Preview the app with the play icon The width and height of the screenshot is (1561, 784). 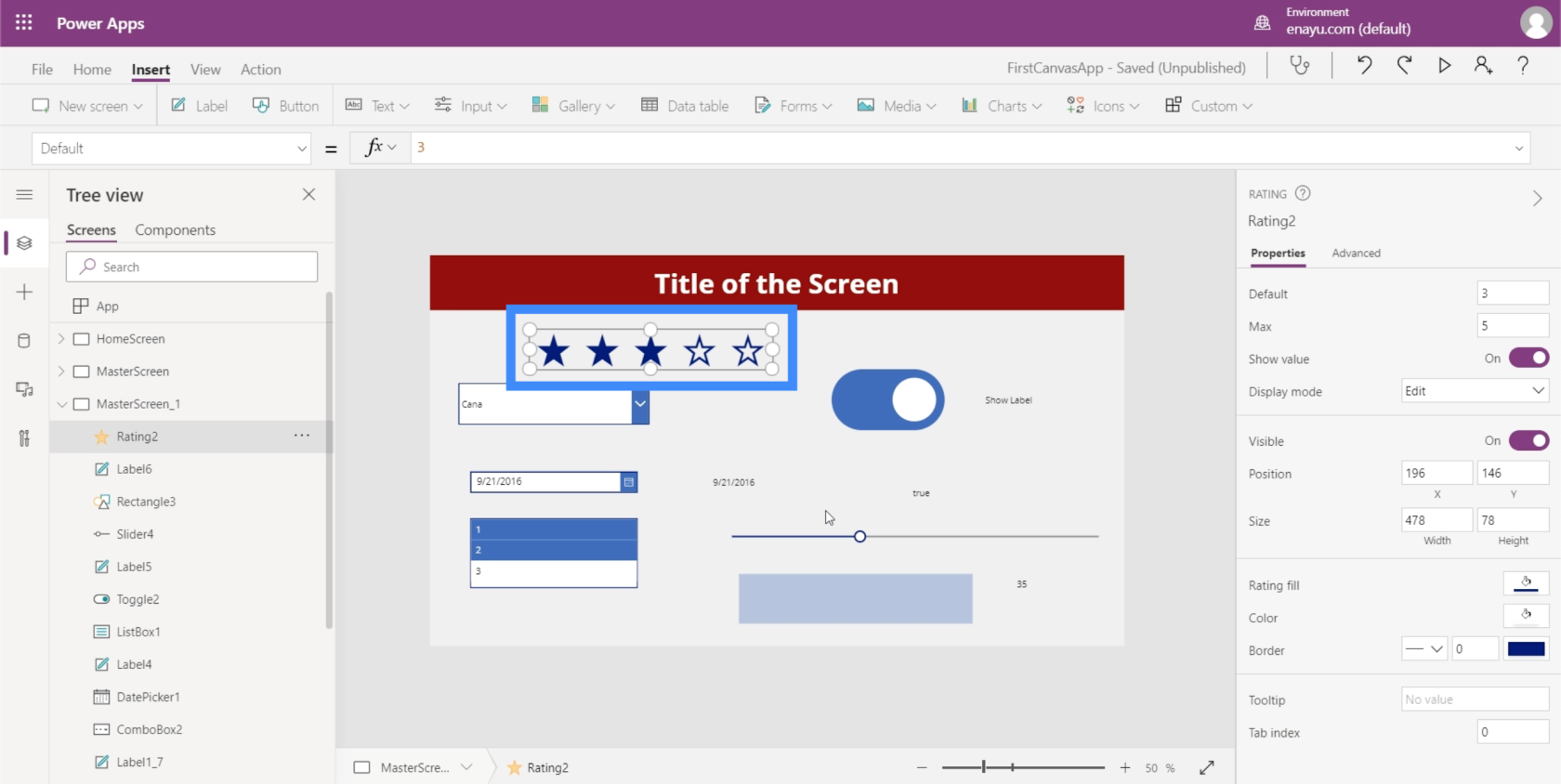click(x=1444, y=65)
